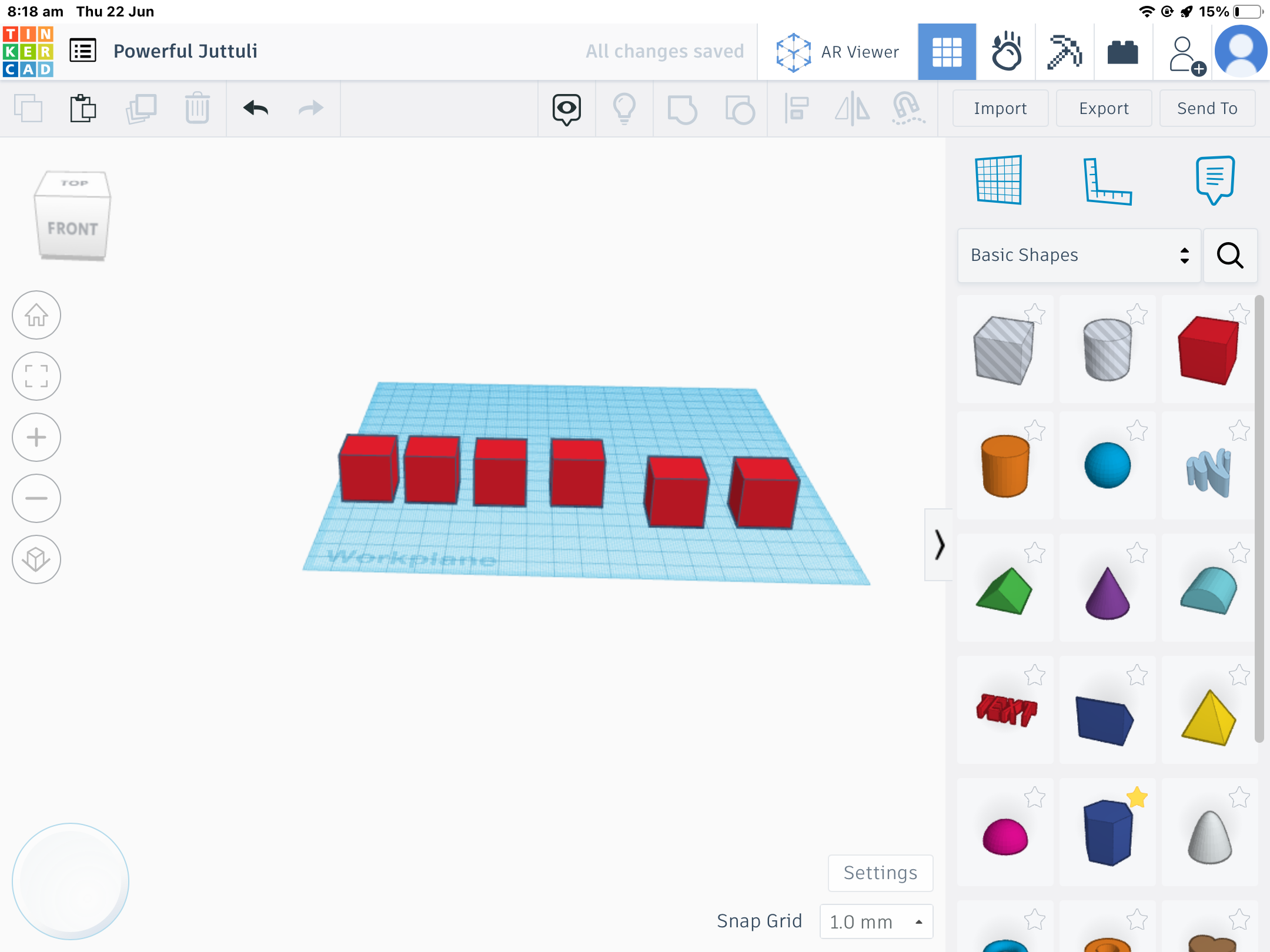
Task: Switch to orthographic view cube icon
Action: (36, 559)
